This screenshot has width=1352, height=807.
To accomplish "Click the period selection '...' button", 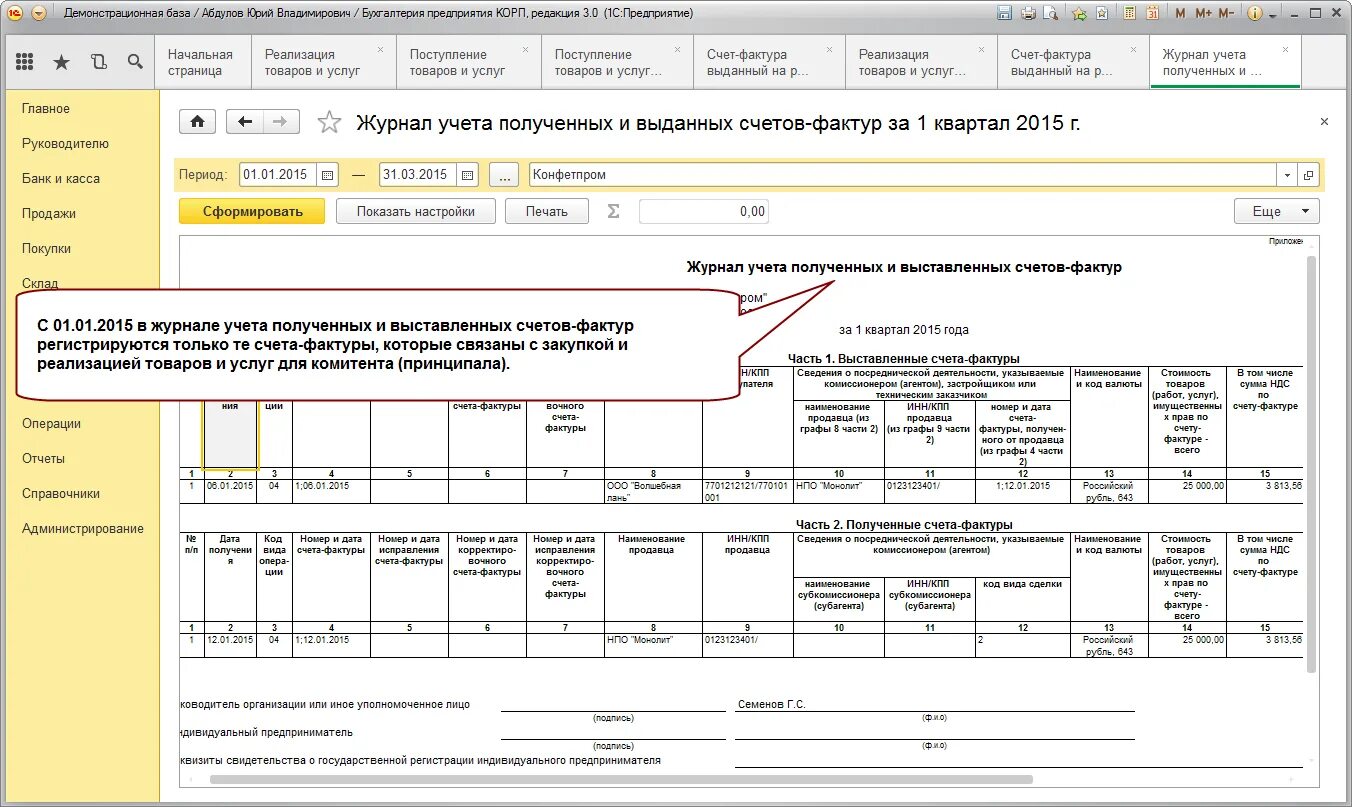I will tap(504, 174).
